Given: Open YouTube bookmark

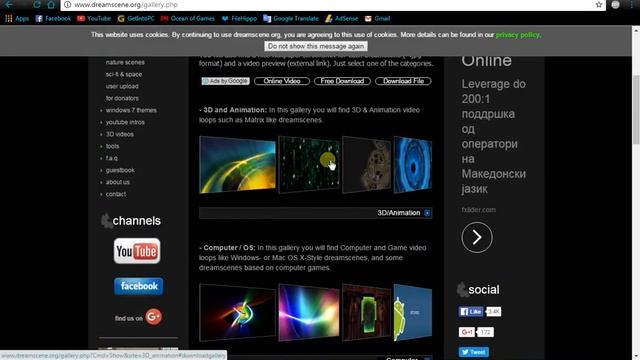Looking at the screenshot, I should tap(94, 18).
